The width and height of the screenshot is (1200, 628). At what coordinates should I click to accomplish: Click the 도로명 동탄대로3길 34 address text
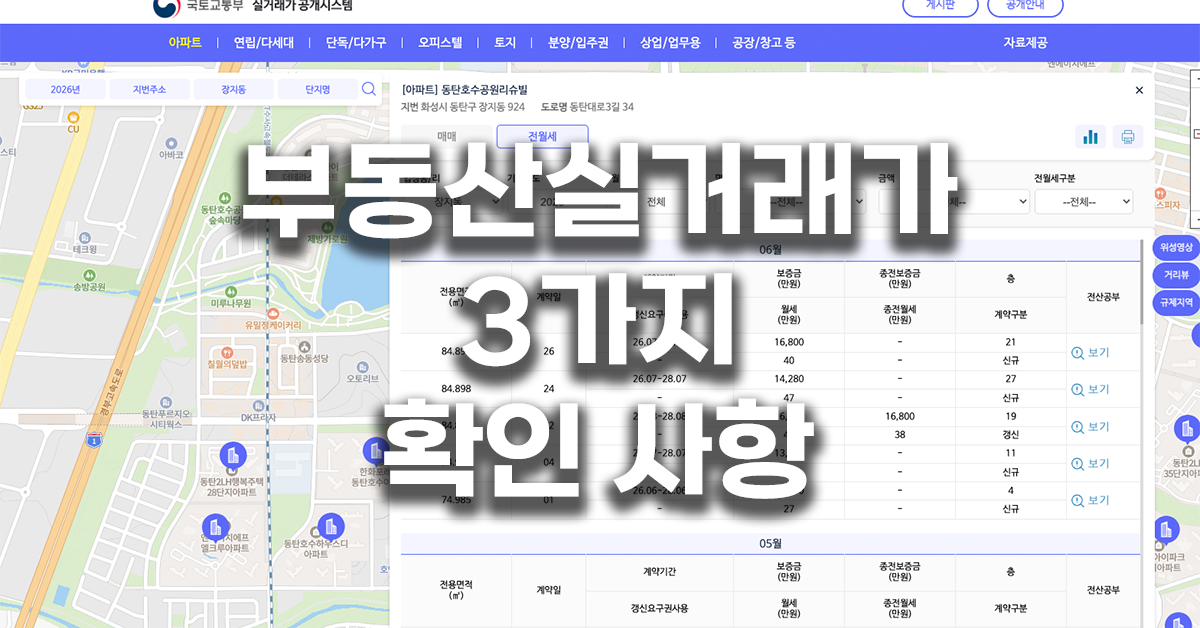pyautogui.click(x=587, y=107)
